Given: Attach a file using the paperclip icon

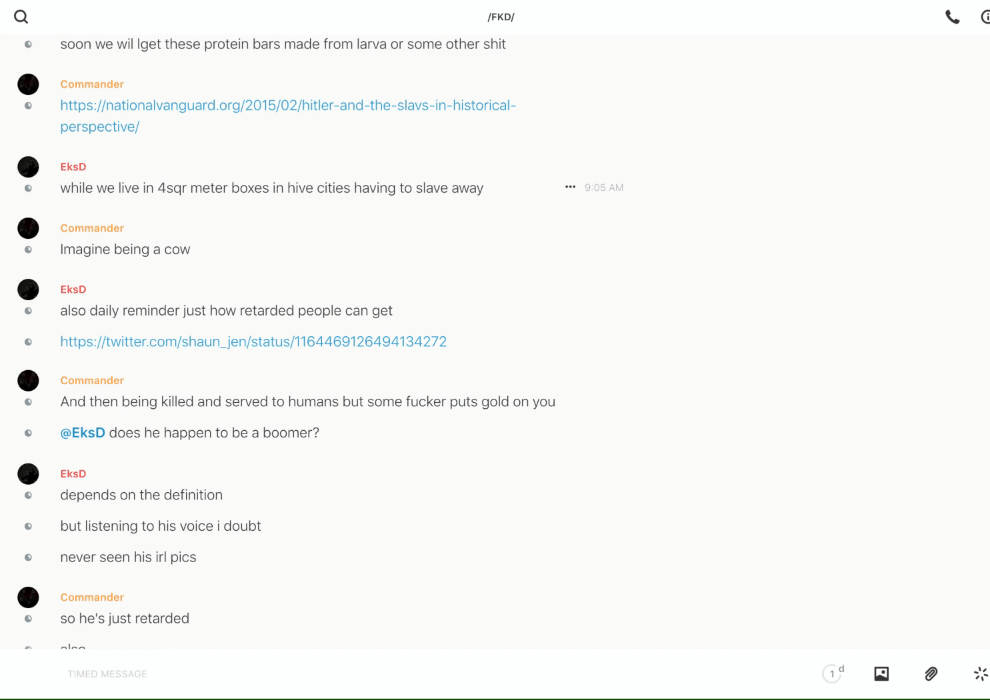Looking at the screenshot, I should [931, 674].
